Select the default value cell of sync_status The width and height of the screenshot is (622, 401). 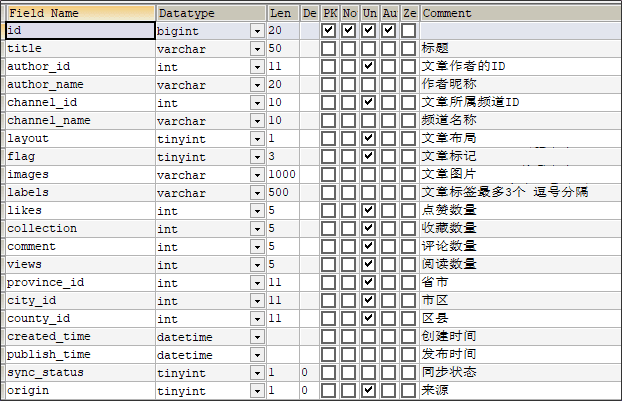coord(309,373)
